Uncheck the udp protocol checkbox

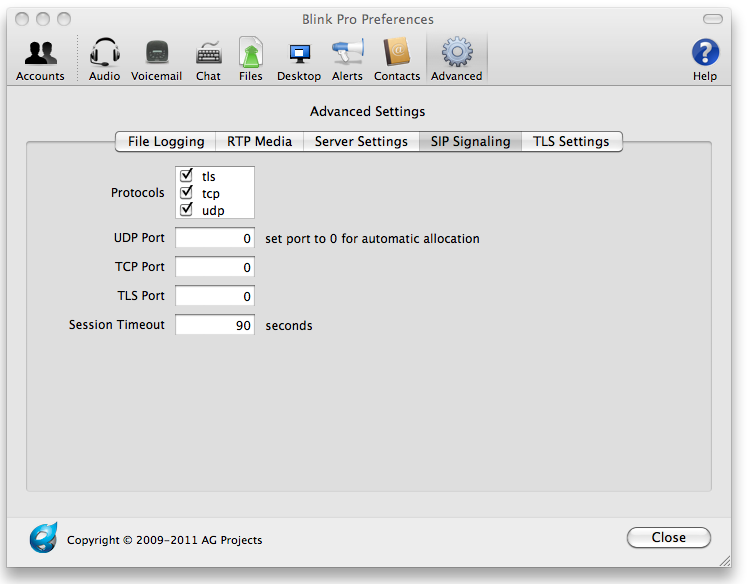click(x=186, y=210)
